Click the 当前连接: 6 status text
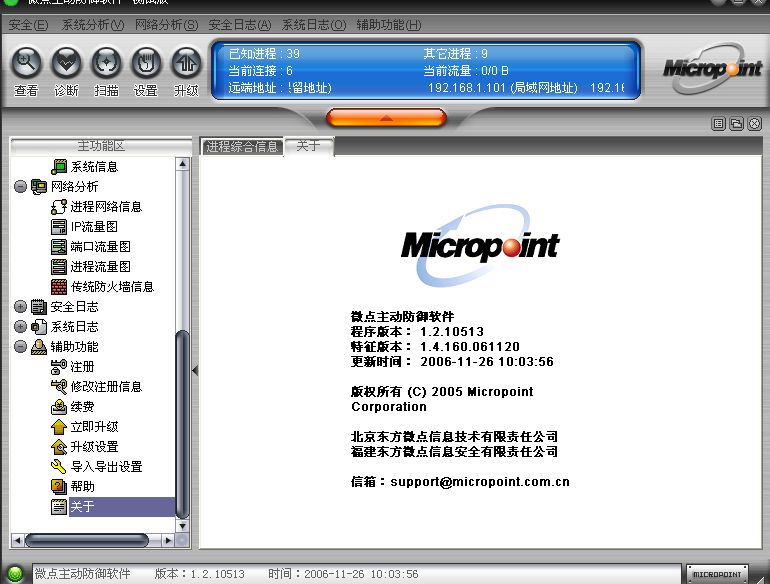Screen dimensions: 770x584 click(x=260, y=71)
